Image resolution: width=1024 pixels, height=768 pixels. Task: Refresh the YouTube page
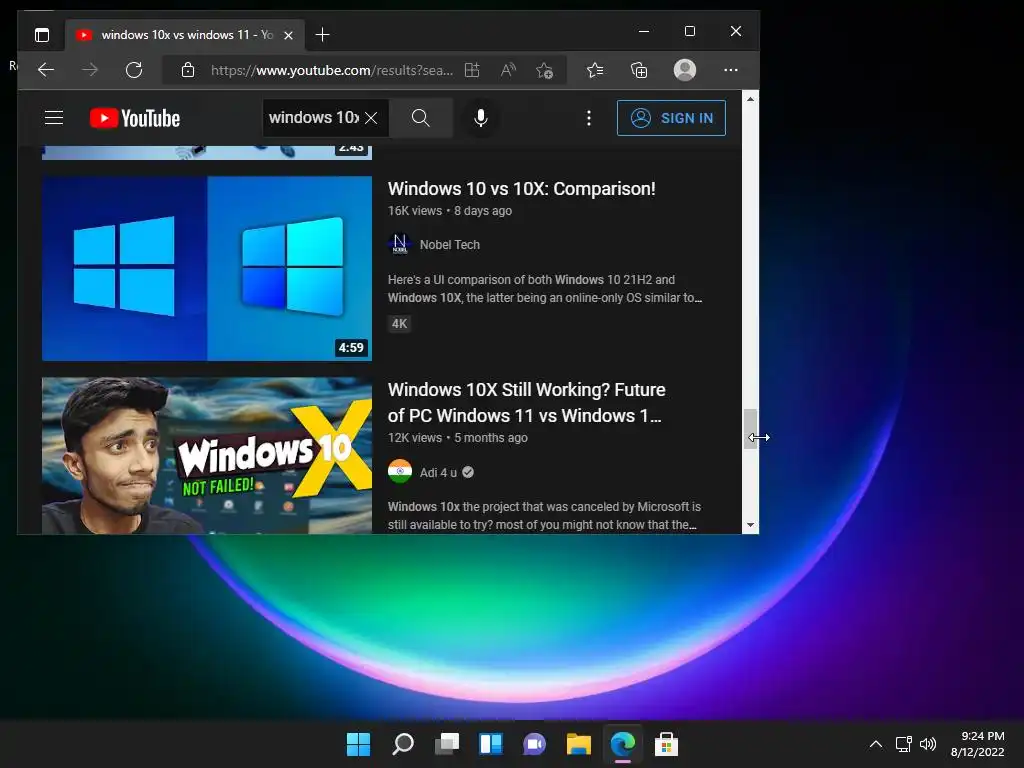[134, 70]
